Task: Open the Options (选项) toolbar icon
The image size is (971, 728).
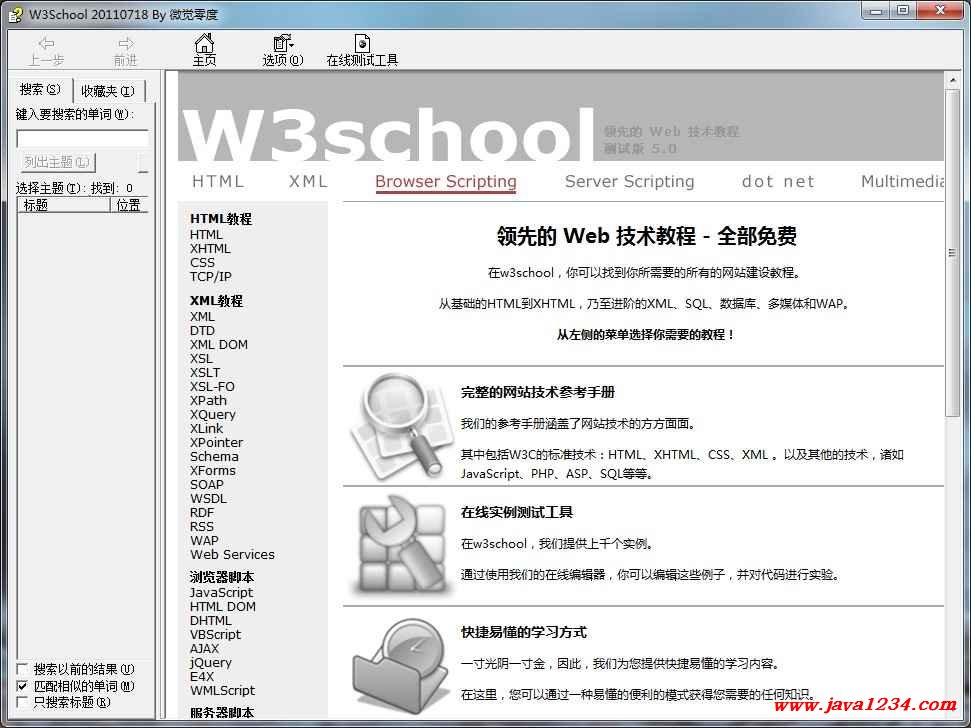Action: (x=283, y=43)
